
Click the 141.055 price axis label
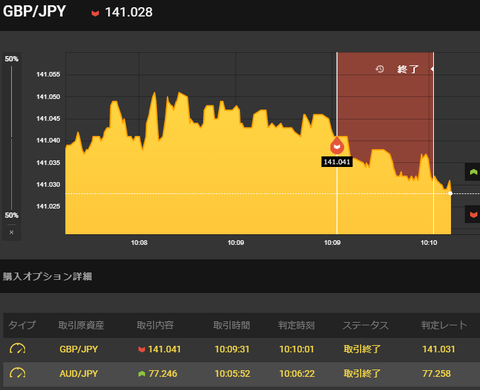[x=48, y=74]
